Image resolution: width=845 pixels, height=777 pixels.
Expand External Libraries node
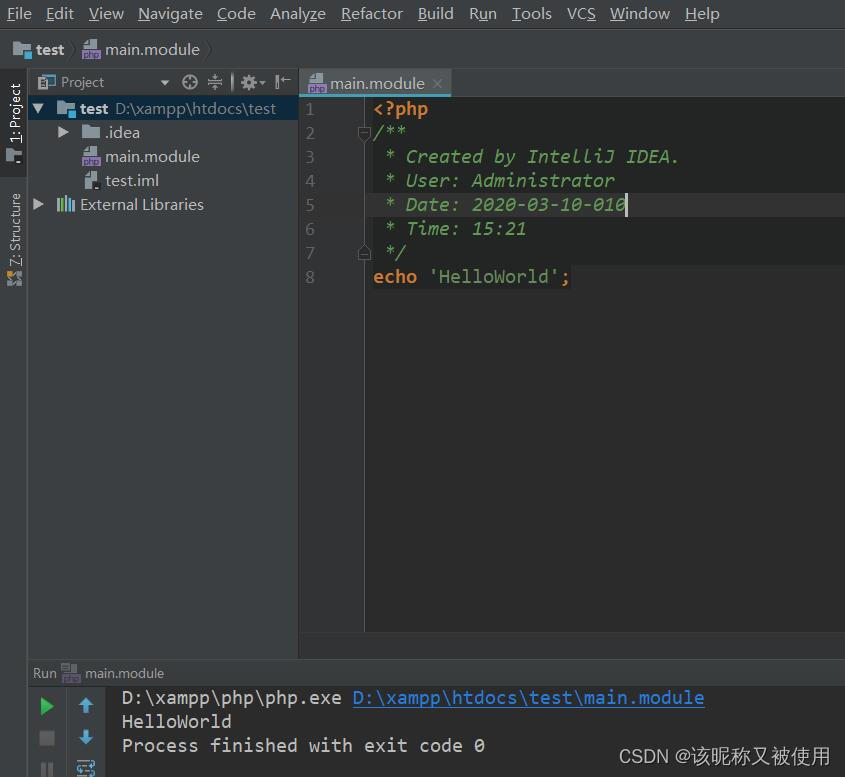point(39,204)
